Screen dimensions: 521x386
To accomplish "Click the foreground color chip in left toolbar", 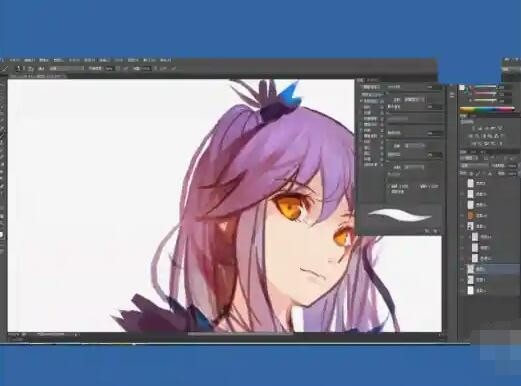I will [x=2, y=234].
